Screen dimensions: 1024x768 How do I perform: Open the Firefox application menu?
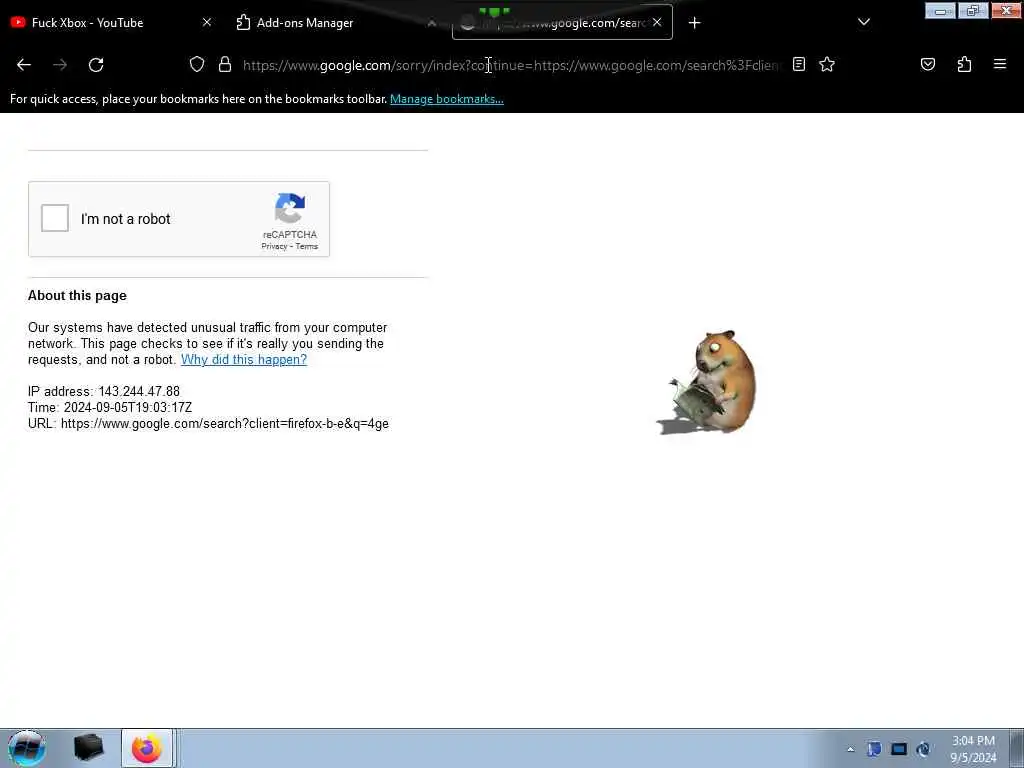pos(999,64)
